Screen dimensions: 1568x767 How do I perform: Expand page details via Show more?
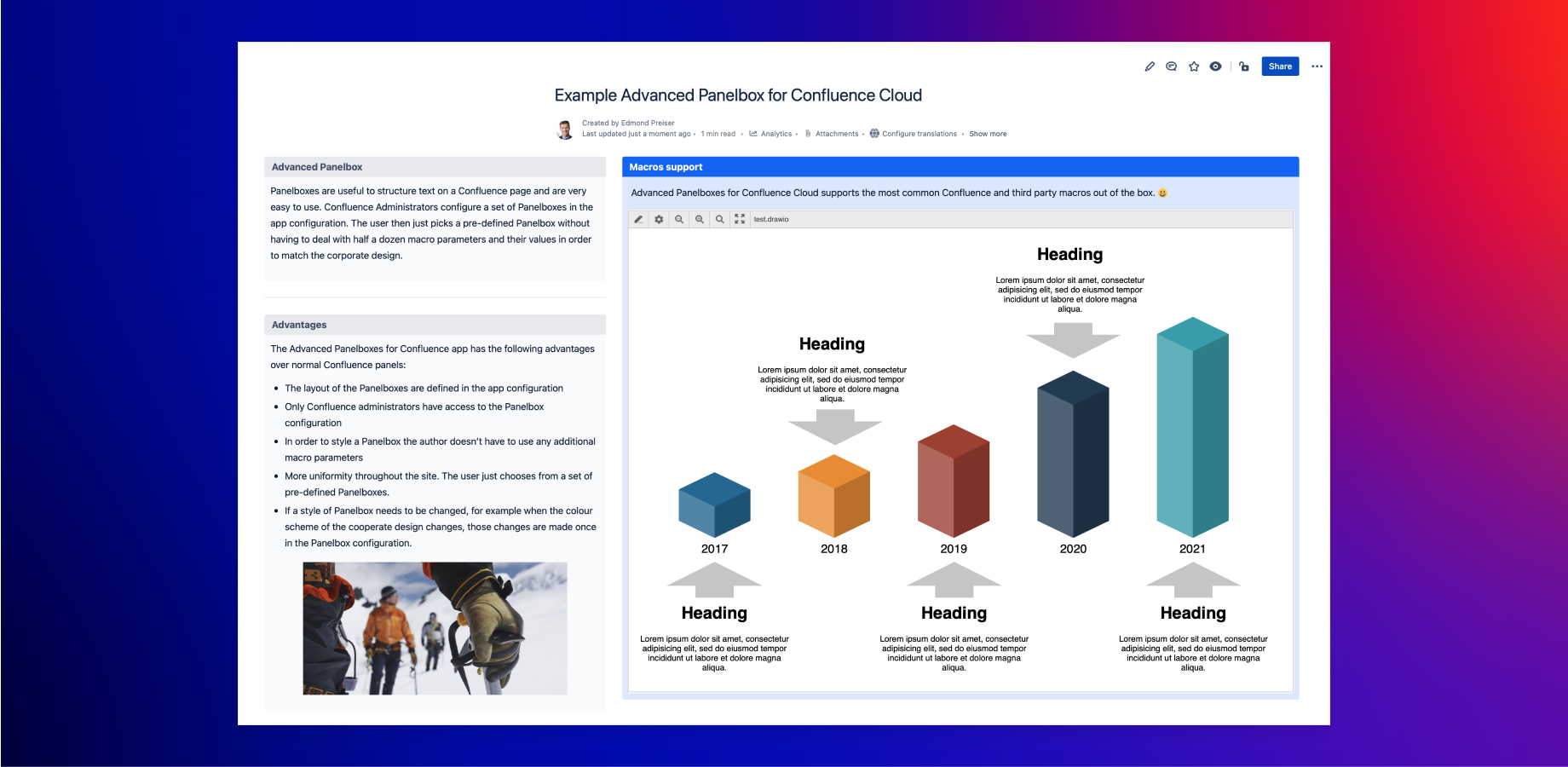[x=988, y=134]
